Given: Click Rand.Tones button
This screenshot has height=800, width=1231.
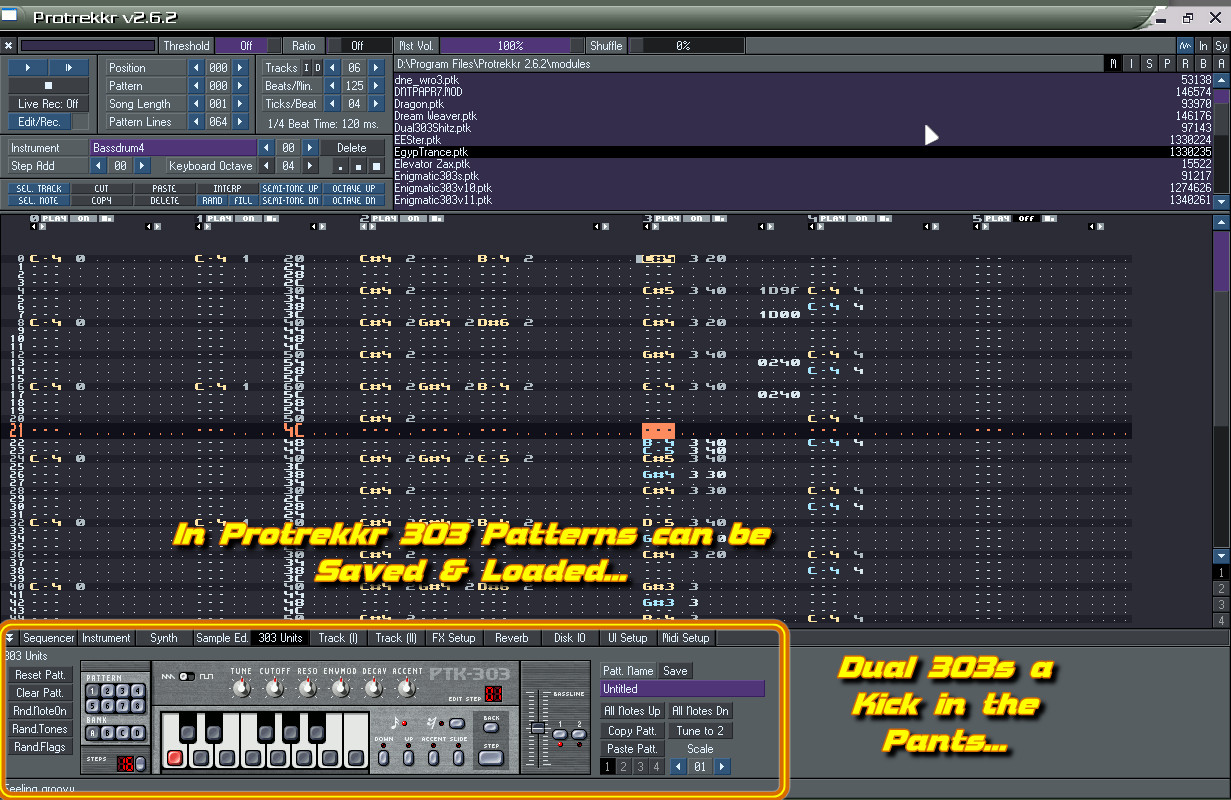Looking at the screenshot, I should point(40,729).
